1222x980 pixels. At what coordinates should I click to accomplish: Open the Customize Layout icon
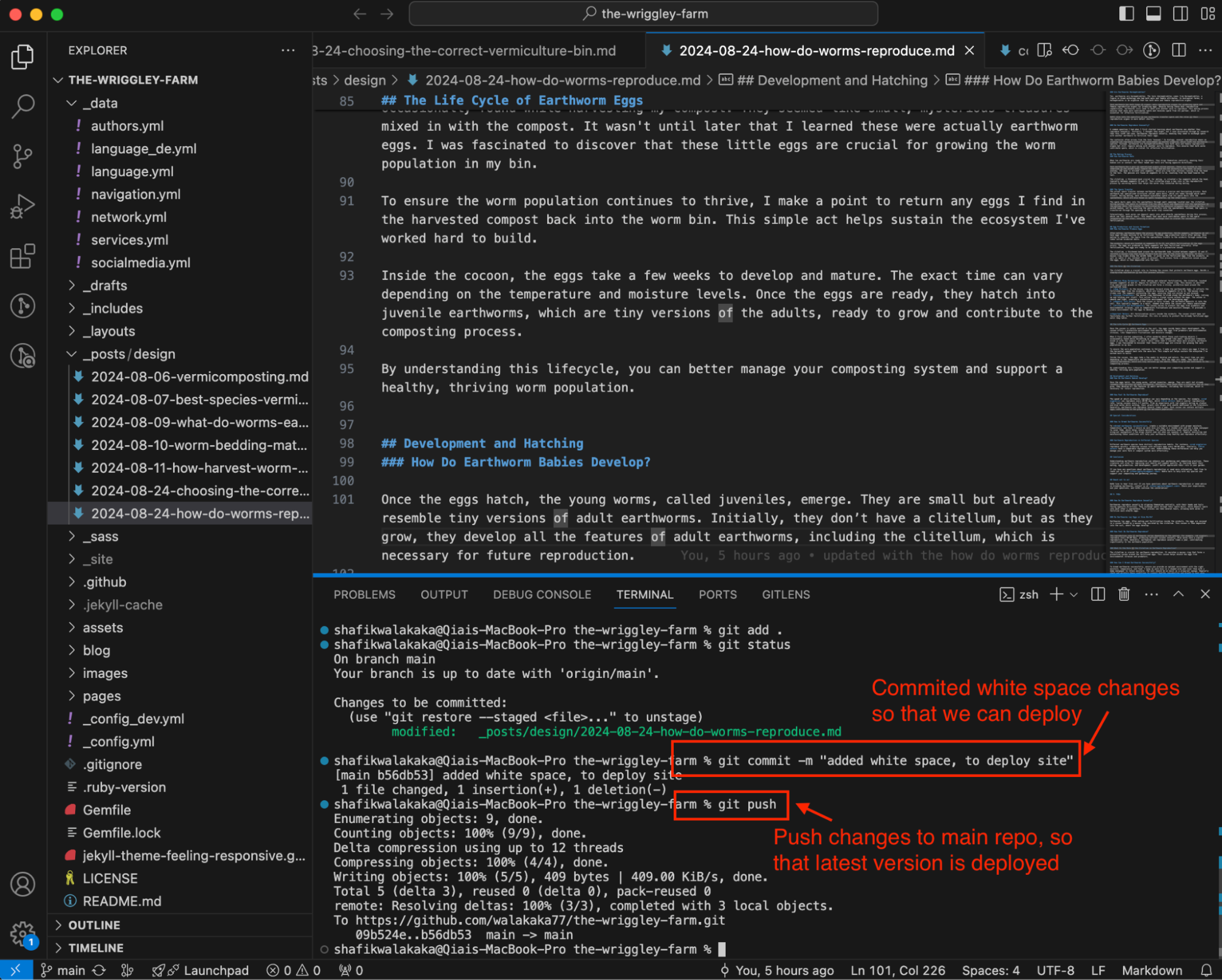click(x=1207, y=13)
